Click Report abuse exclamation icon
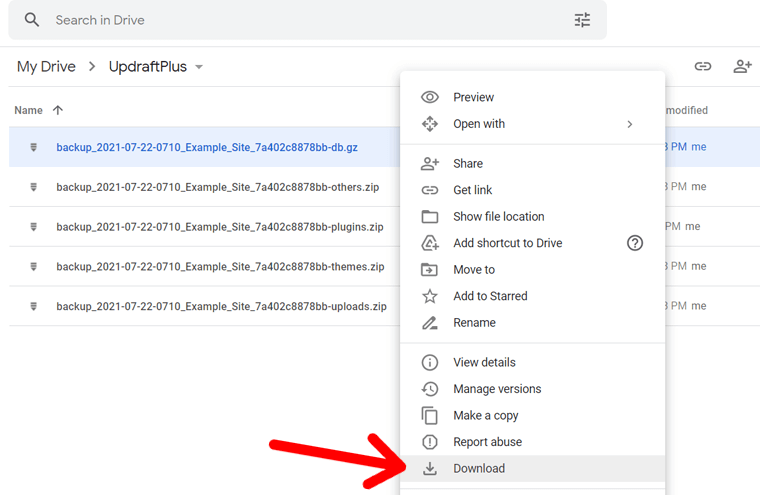 pyautogui.click(x=429, y=442)
